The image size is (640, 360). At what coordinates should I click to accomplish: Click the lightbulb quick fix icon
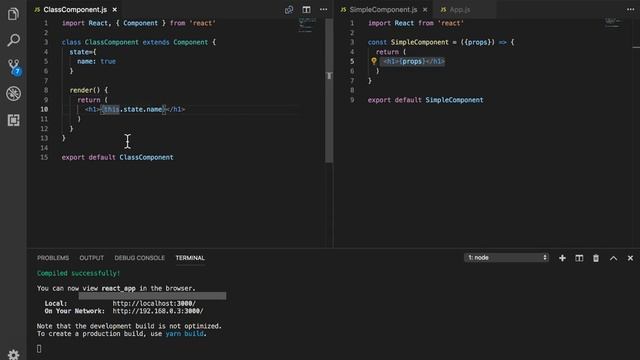[x=374, y=61]
